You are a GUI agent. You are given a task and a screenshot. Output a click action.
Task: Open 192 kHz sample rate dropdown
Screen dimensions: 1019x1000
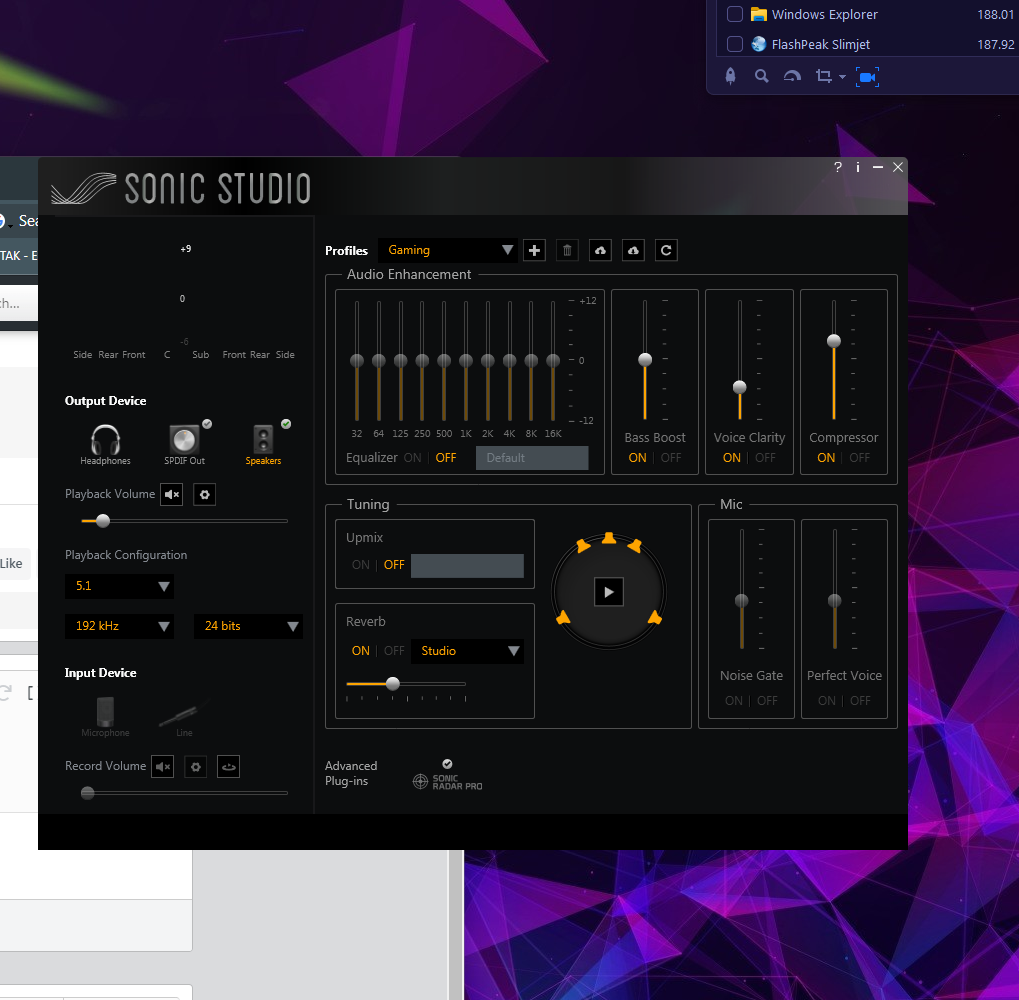pyautogui.click(x=119, y=626)
